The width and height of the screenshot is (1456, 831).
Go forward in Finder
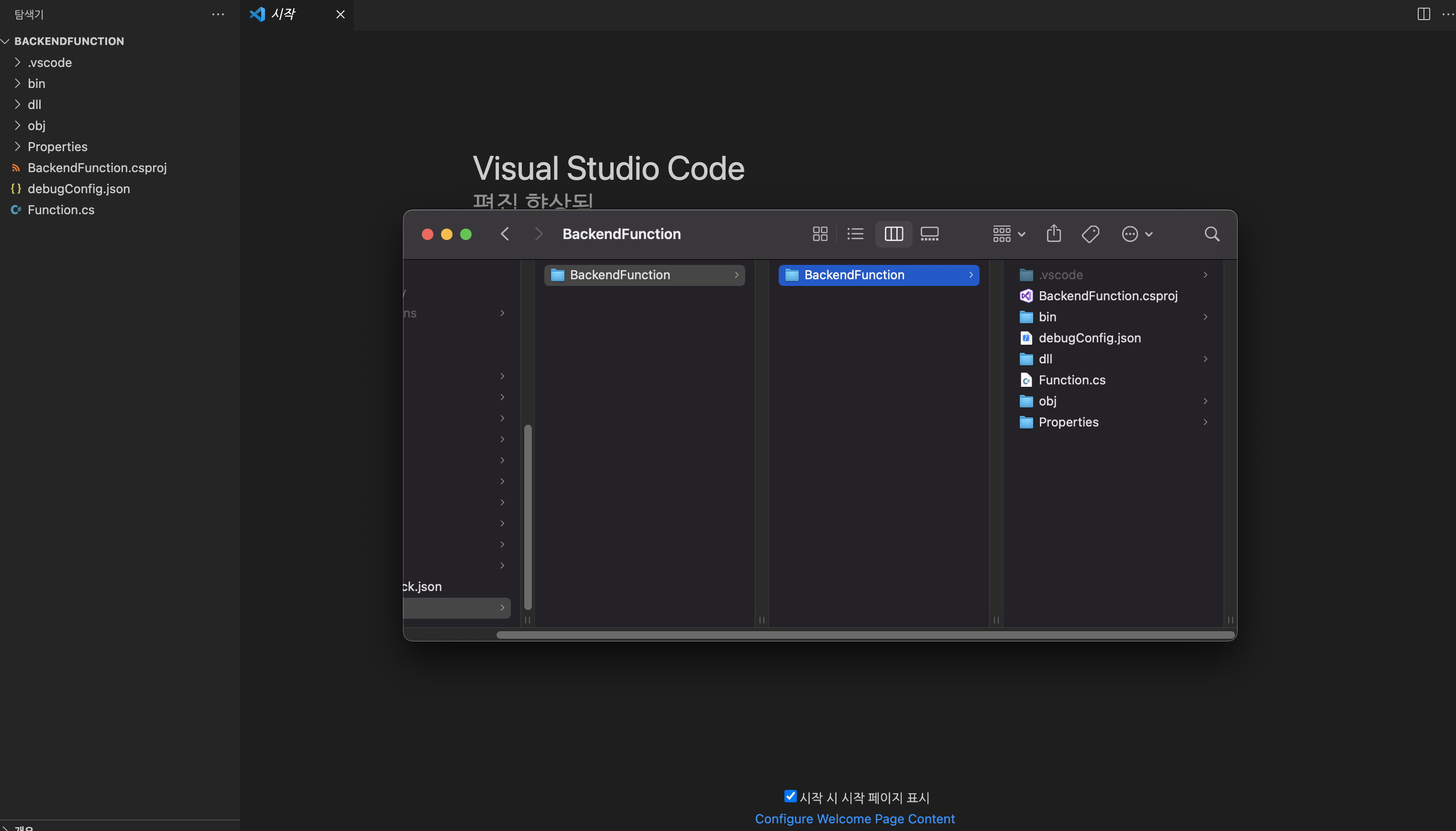pyautogui.click(x=539, y=234)
